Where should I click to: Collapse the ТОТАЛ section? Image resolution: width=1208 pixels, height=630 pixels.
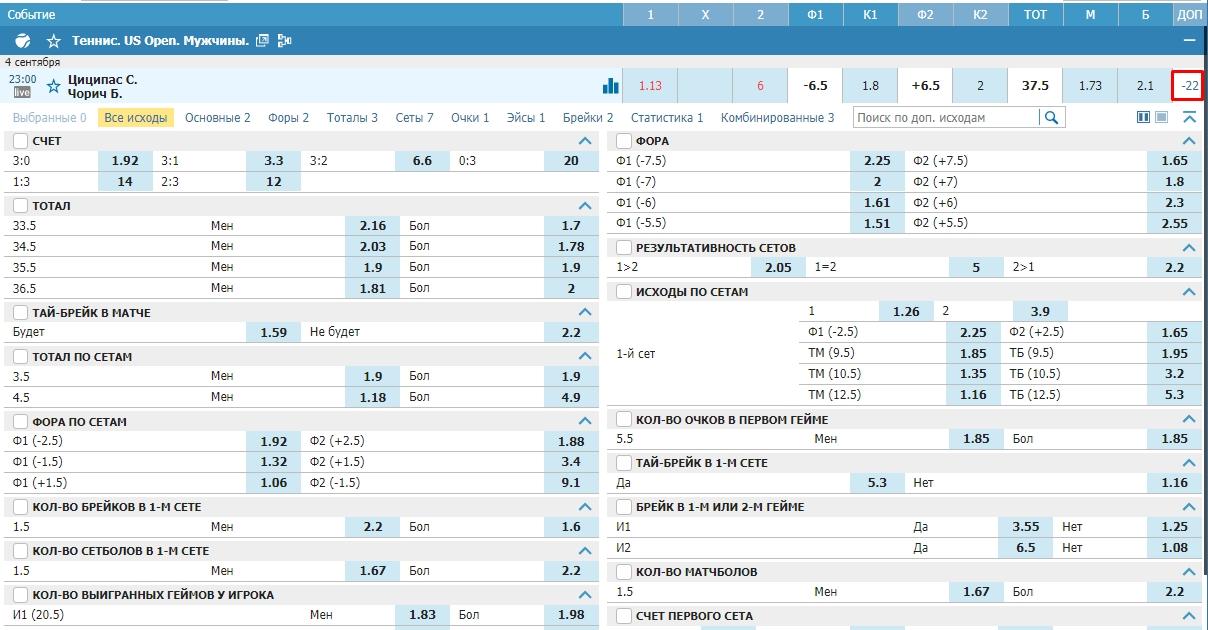click(585, 205)
